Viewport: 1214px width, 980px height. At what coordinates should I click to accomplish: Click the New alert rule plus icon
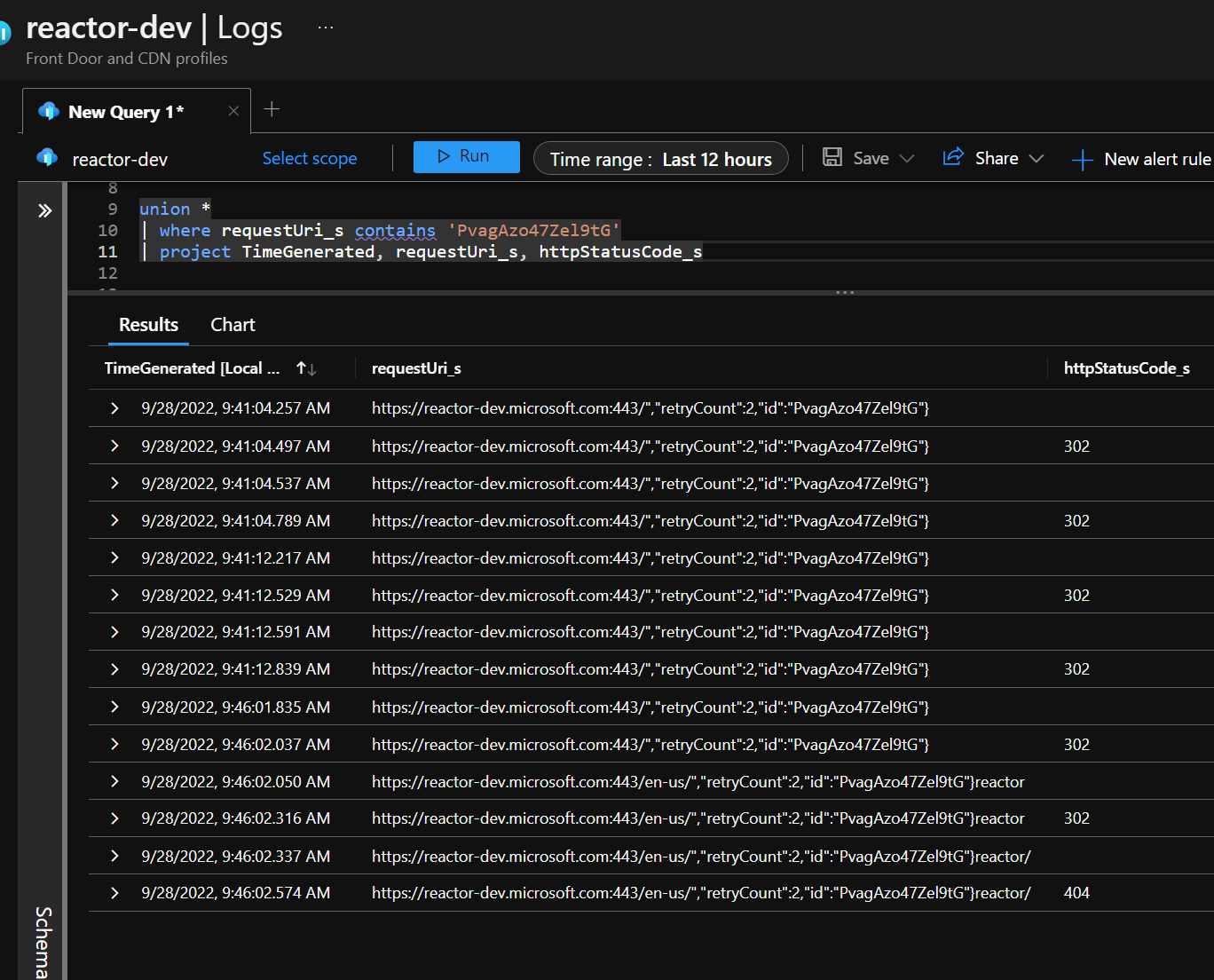(x=1082, y=160)
